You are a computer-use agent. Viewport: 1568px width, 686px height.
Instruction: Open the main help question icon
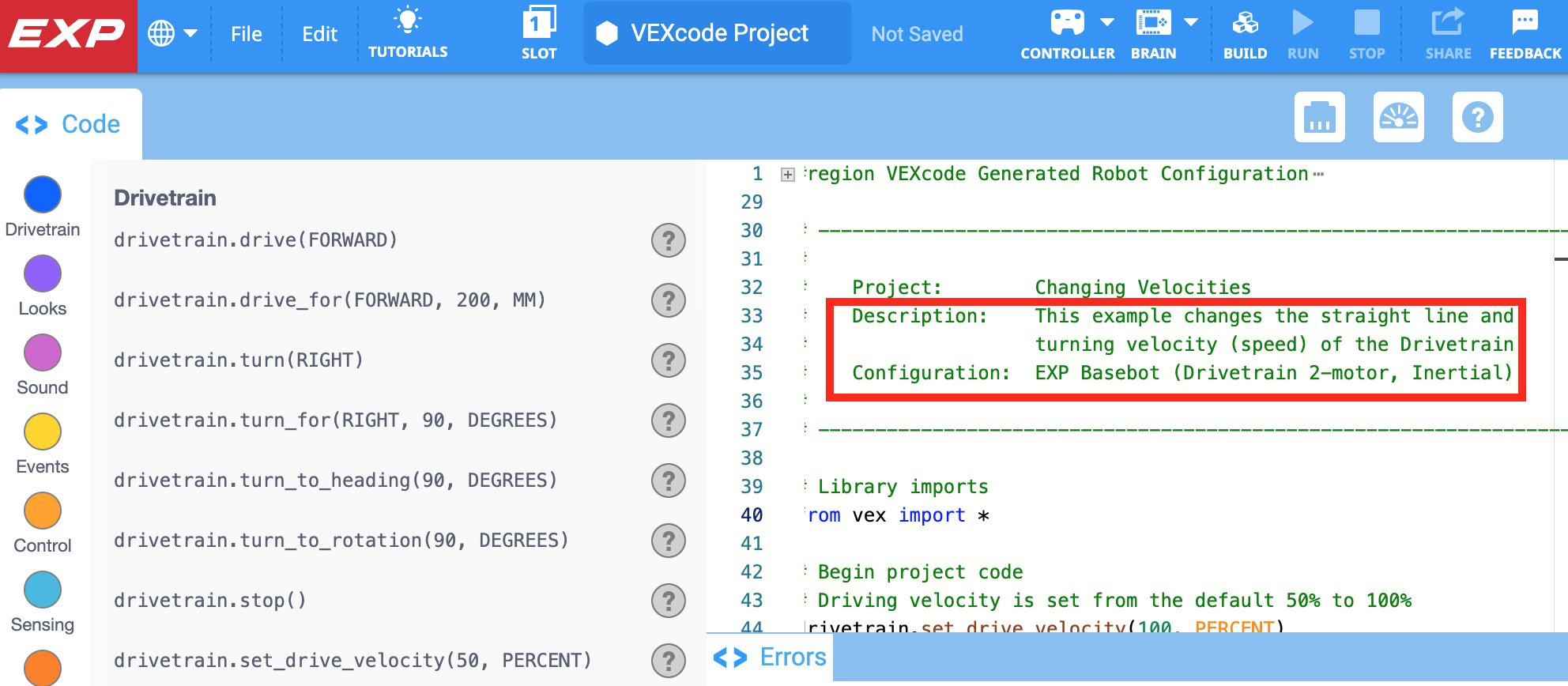click(x=1477, y=117)
